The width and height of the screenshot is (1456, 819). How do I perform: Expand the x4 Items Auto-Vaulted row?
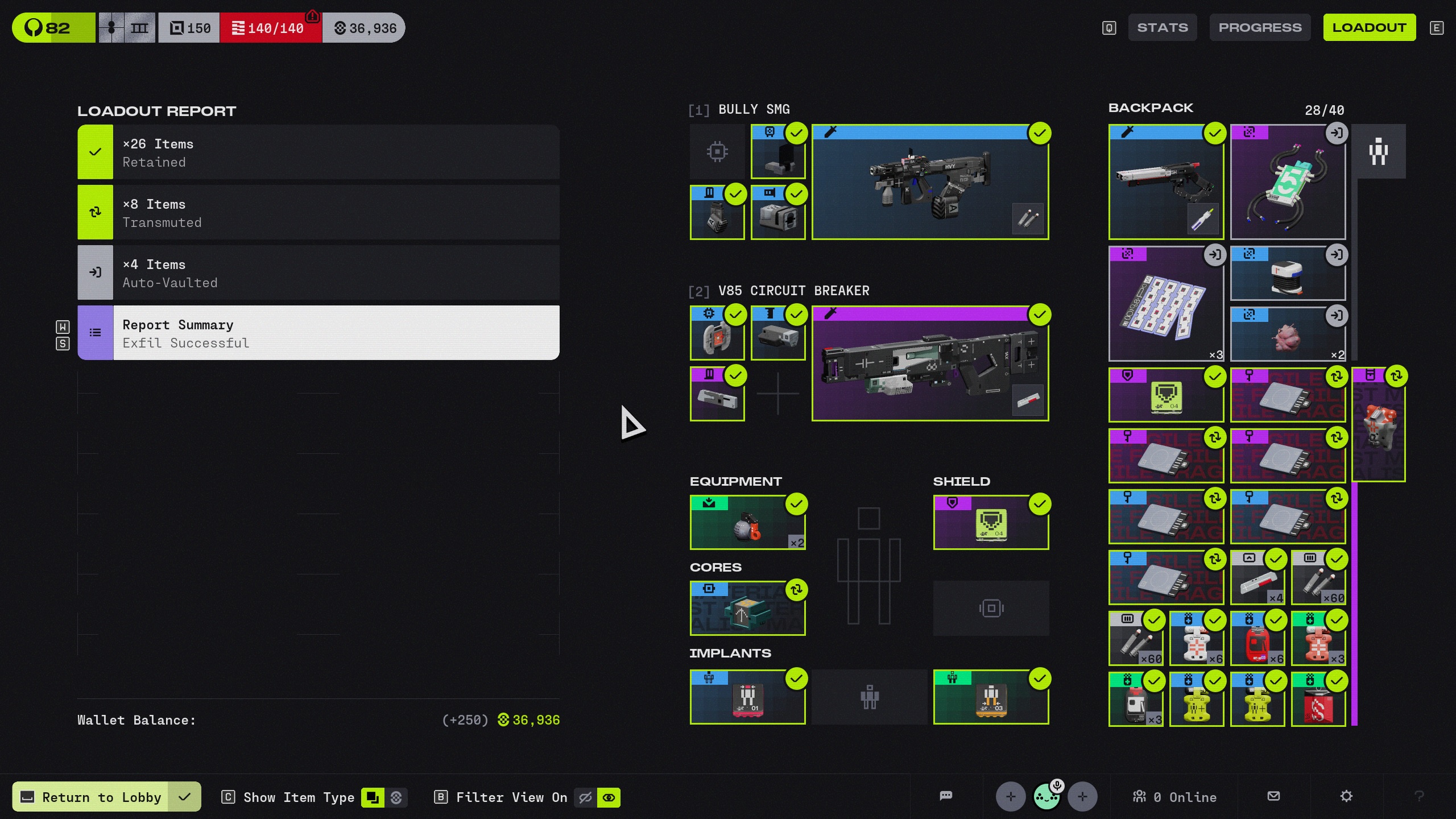318,273
